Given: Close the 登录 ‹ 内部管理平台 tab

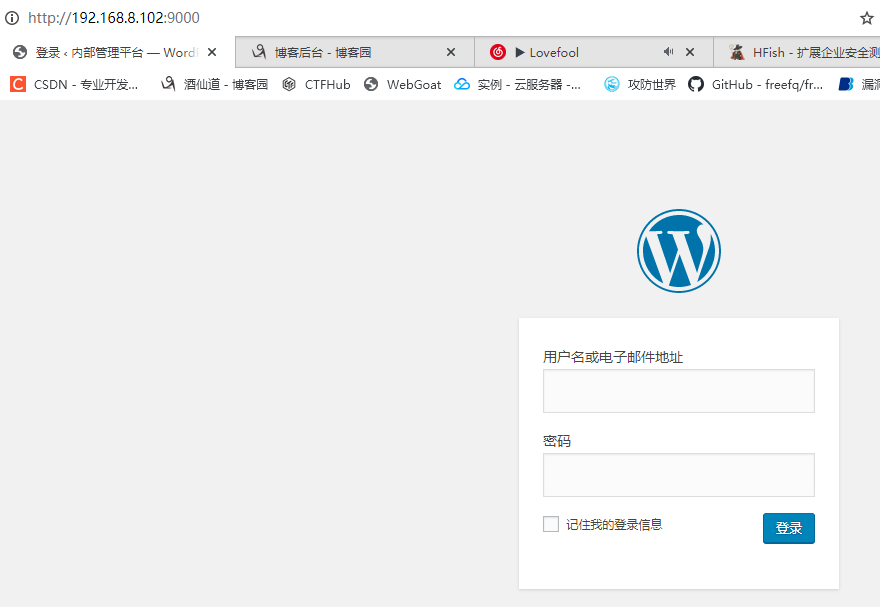Looking at the screenshot, I should pos(212,52).
